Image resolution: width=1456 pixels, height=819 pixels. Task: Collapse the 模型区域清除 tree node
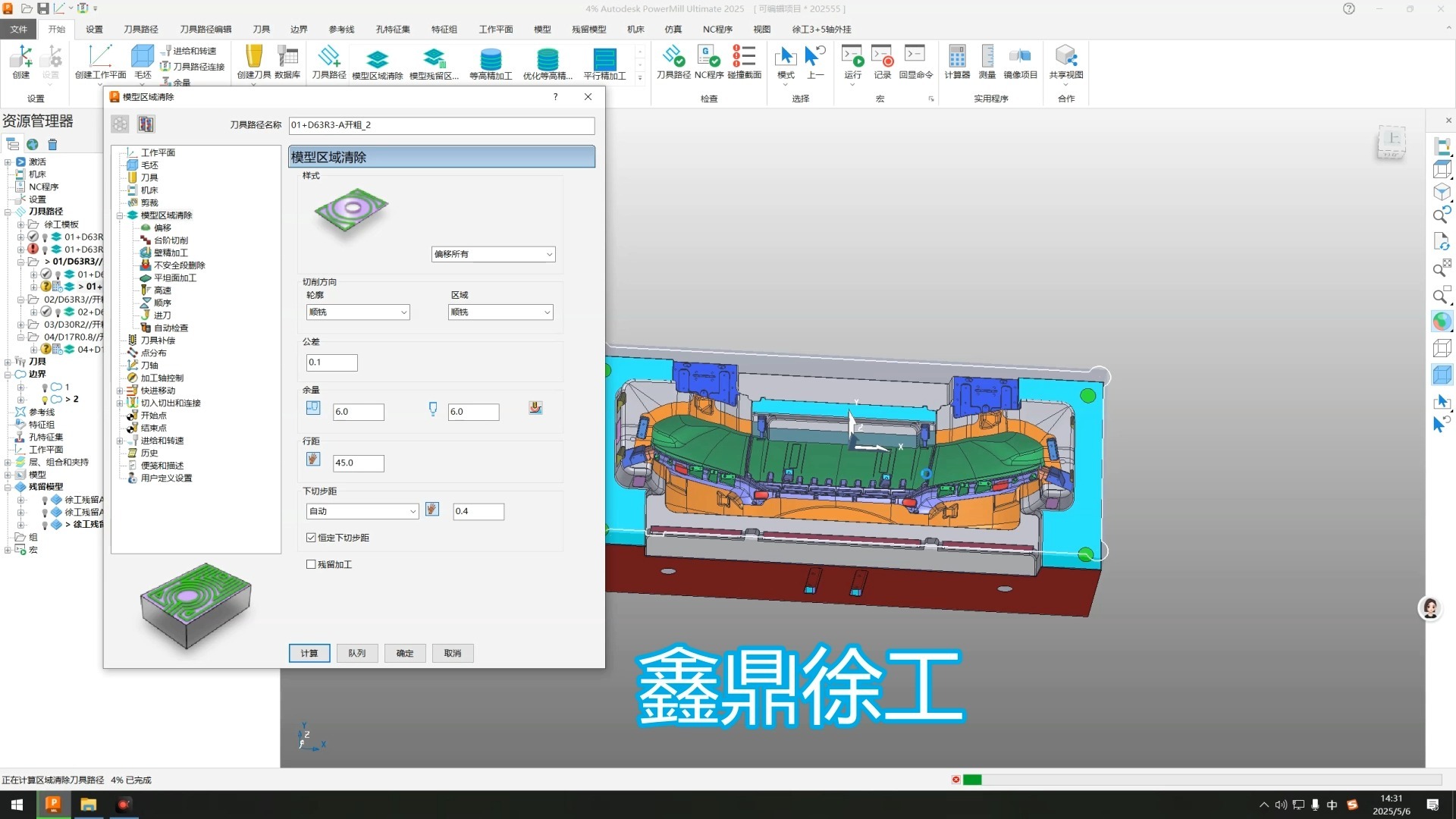pos(120,215)
